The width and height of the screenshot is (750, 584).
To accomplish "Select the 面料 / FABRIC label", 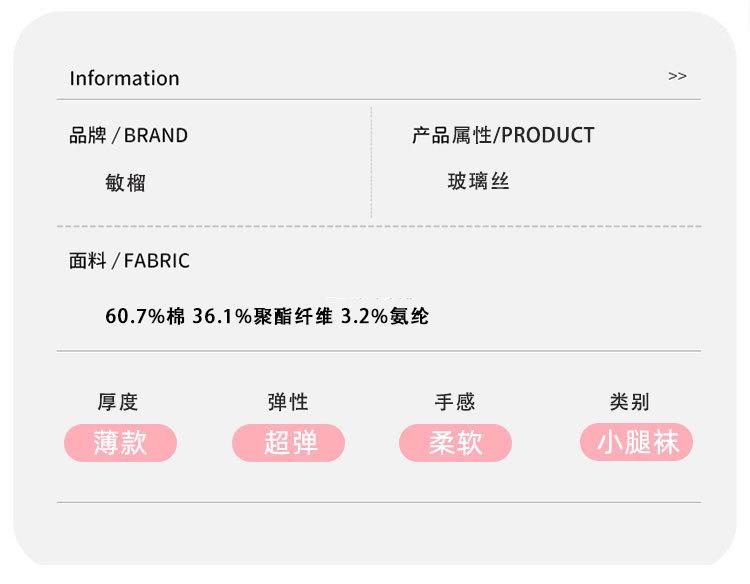I will [x=129, y=261].
